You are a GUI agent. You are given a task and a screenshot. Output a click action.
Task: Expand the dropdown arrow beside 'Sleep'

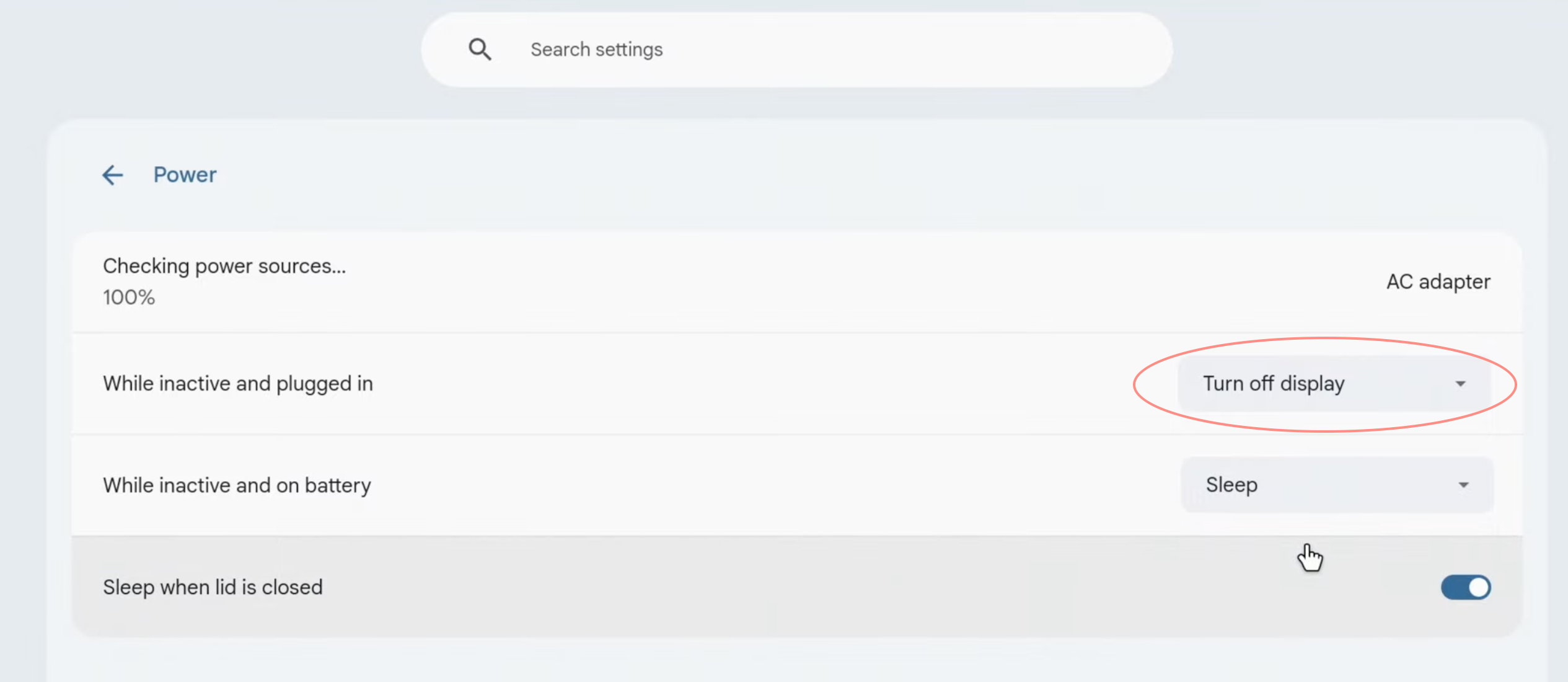[x=1464, y=485]
